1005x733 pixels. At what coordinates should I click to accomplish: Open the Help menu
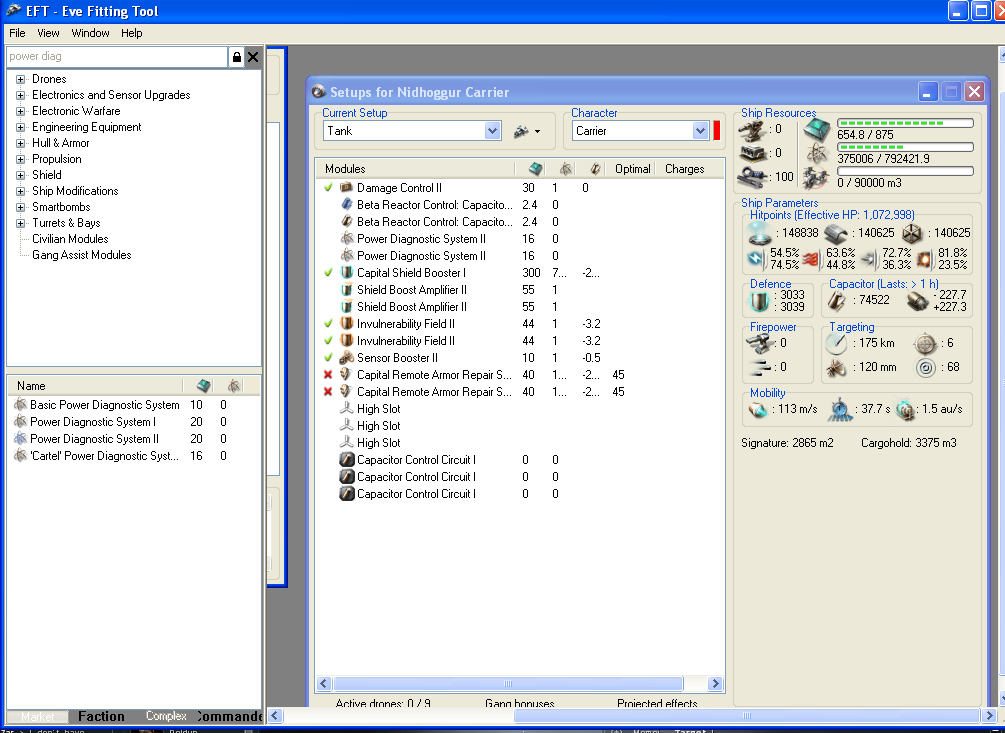(131, 33)
